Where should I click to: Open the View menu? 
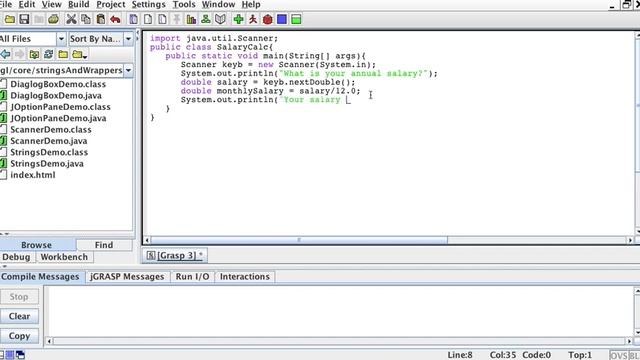(x=52, y=4)
